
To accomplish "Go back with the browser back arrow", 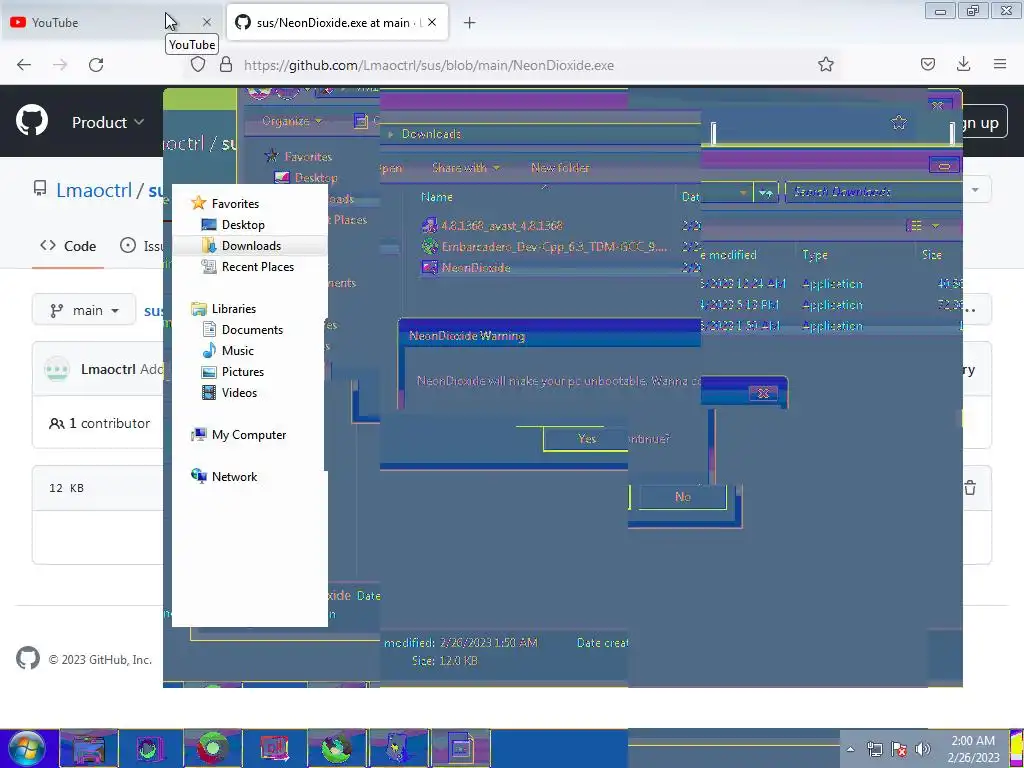I will [24, 65].
